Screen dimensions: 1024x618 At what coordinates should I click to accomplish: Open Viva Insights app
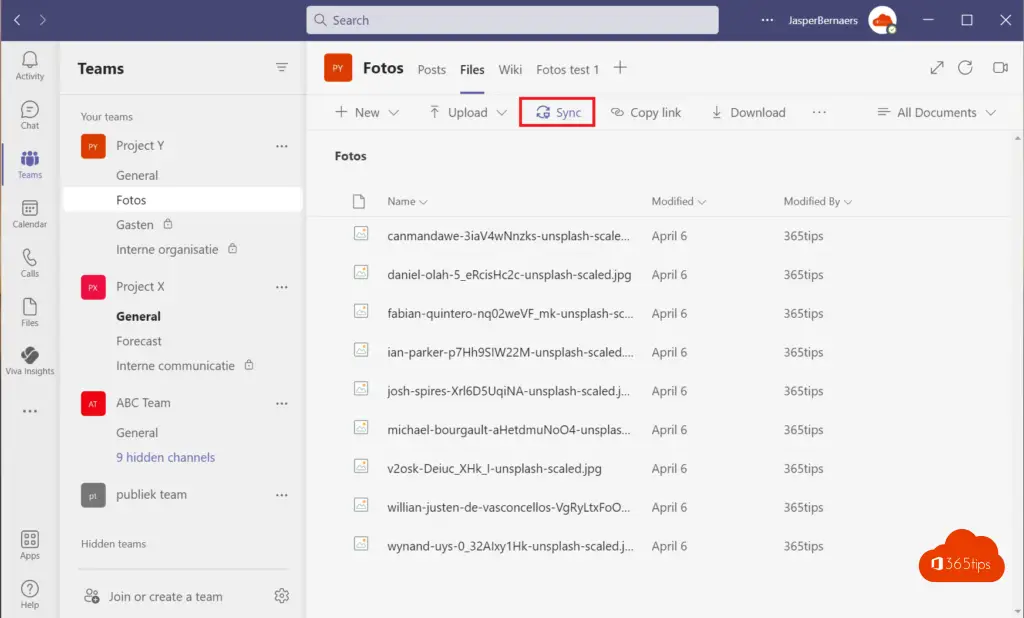click(x=30, y=360)
